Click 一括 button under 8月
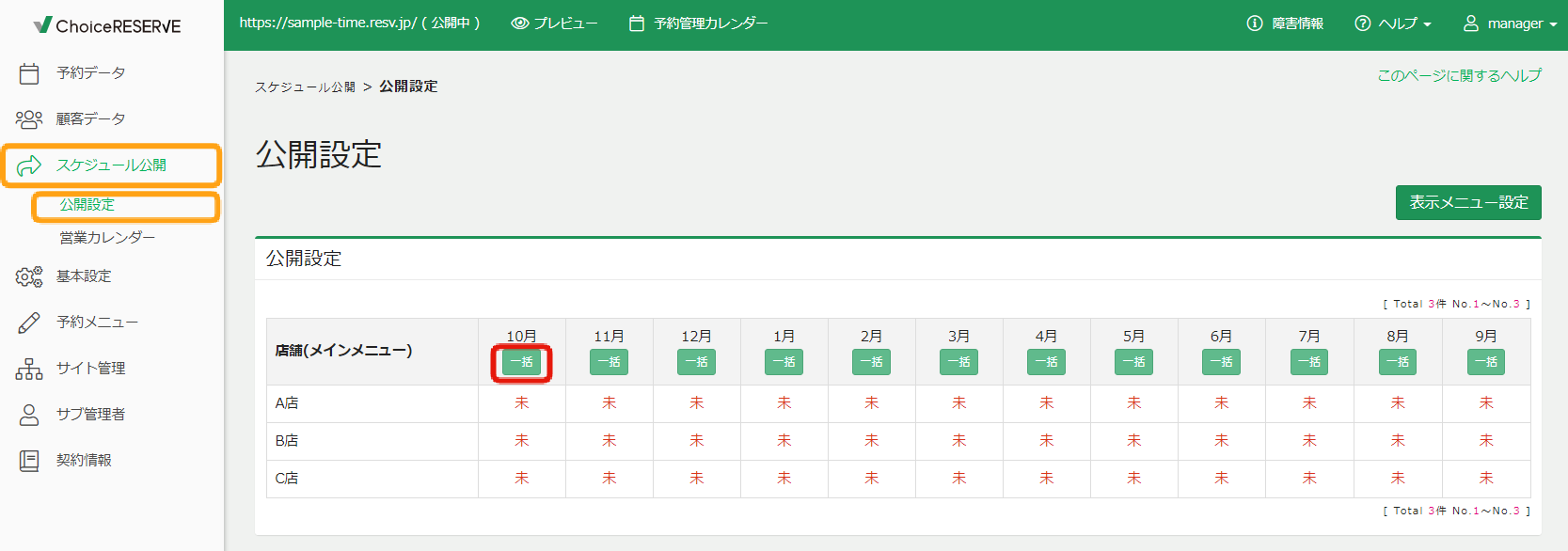This screenshot has width=1568, height=551. (1398, 362)
